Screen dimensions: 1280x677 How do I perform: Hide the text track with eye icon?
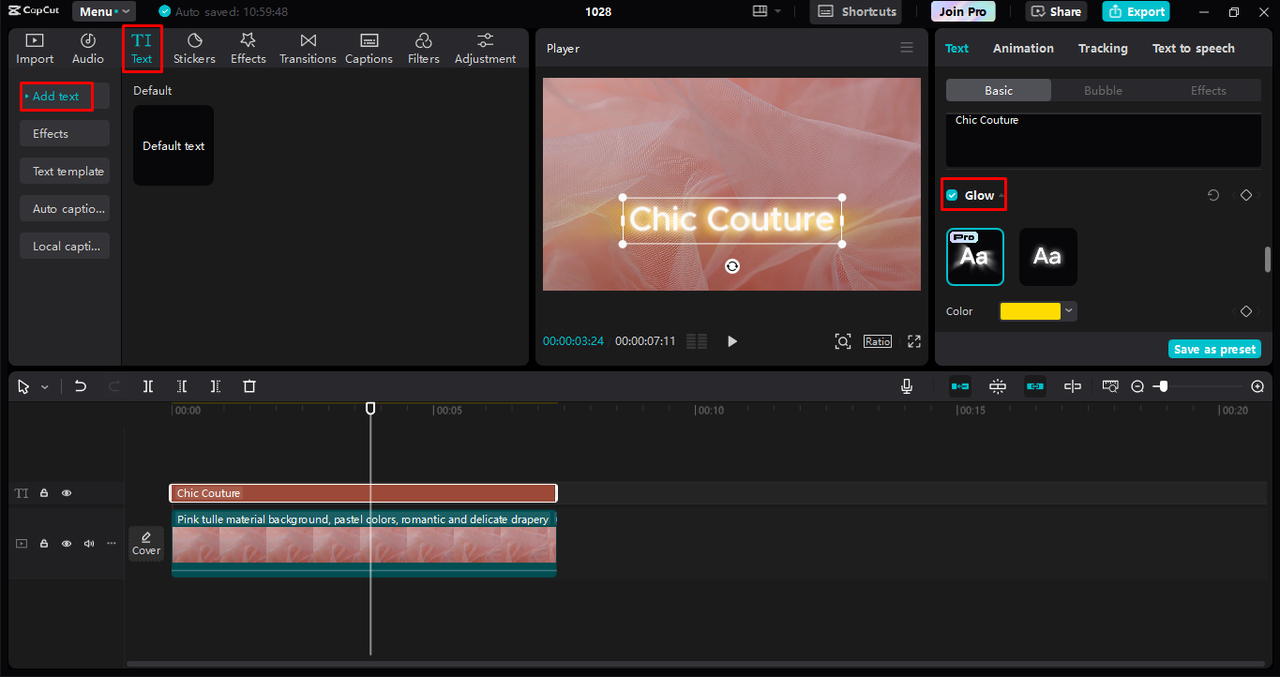point(67,493)
